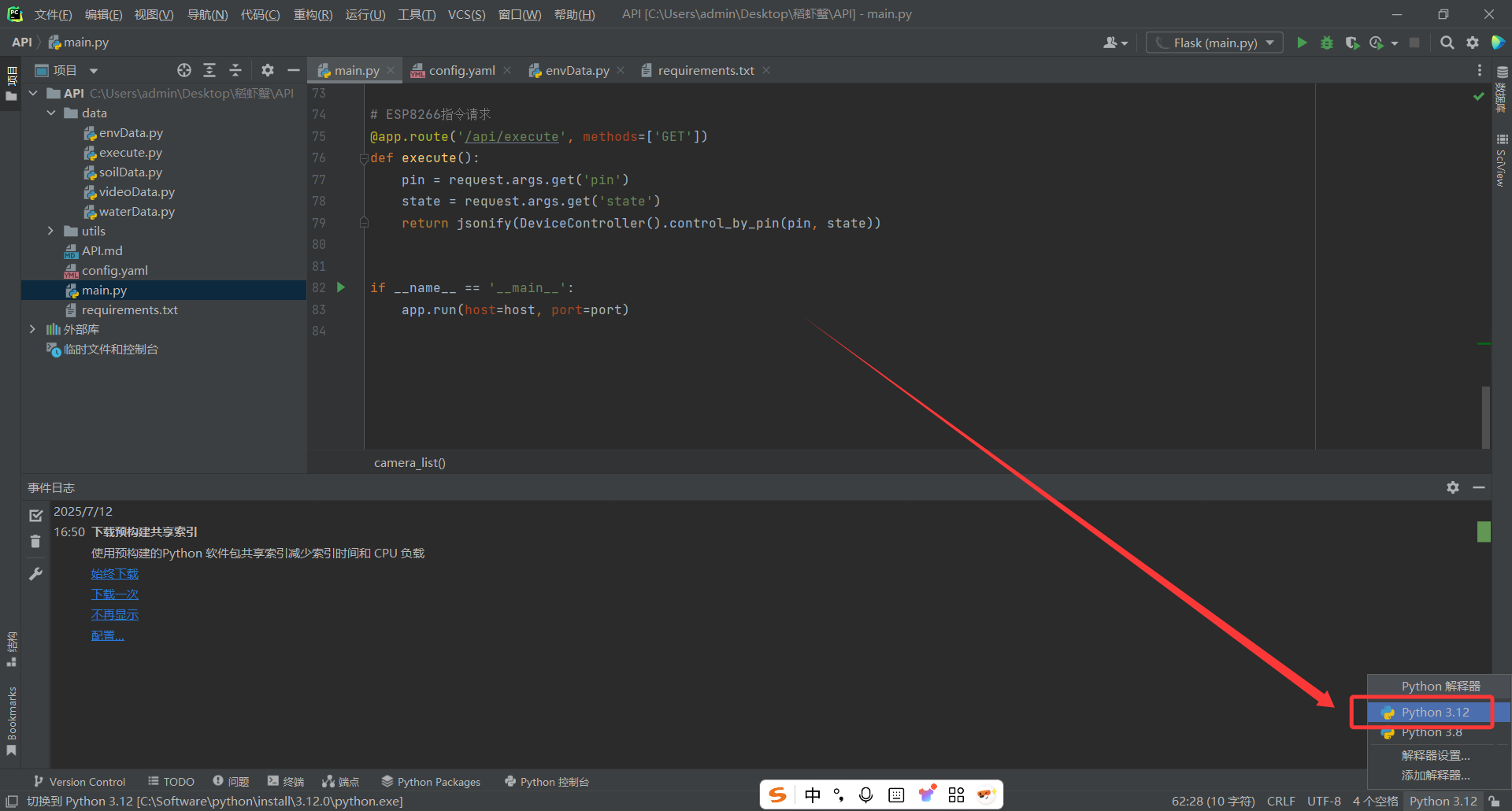Expand all items in project panel

pyautogui.click(x=209, y=70)
